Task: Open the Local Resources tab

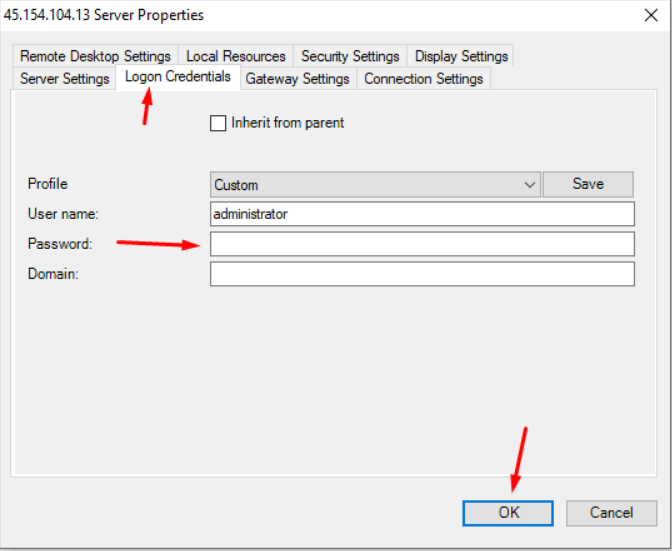Action: tap(236, 56)
